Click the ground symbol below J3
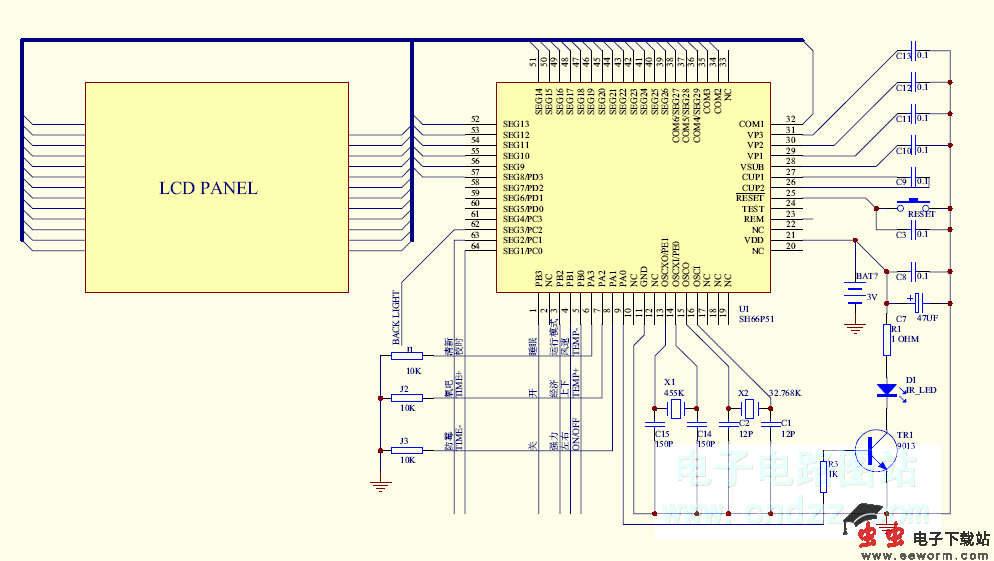 click(379, 486)
